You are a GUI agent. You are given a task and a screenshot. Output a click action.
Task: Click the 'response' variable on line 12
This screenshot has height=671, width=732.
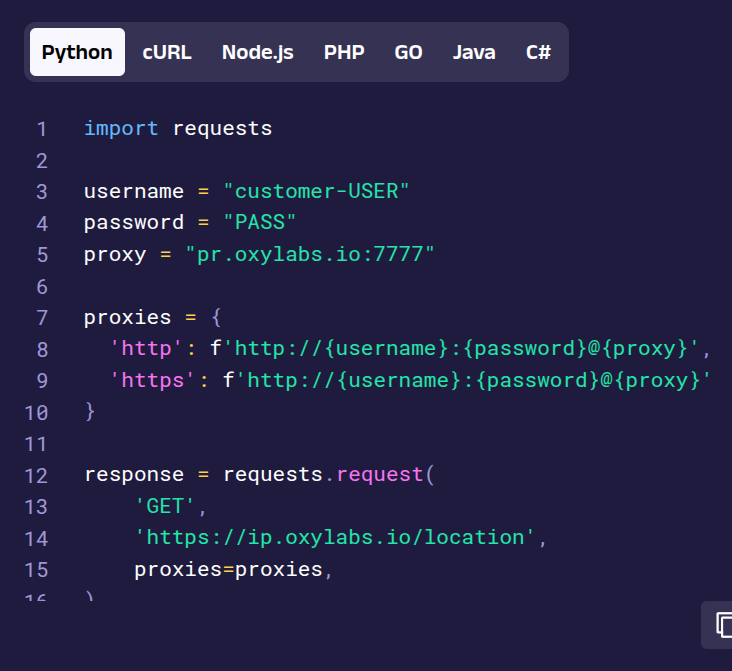[x=134, y=475]
